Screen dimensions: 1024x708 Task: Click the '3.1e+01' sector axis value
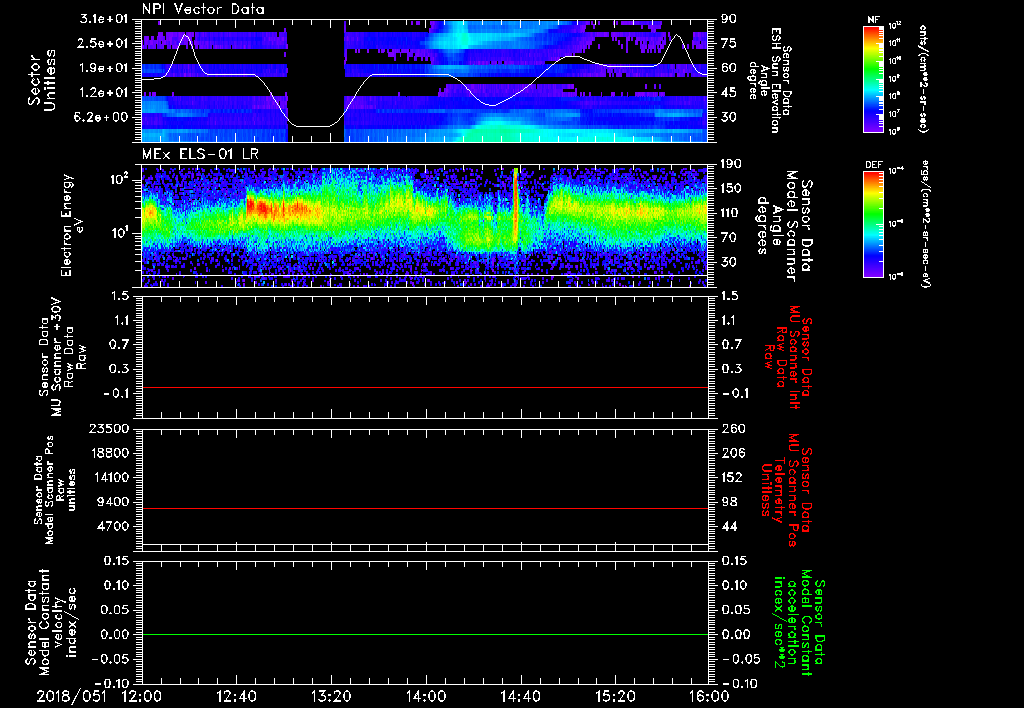(104, 19)
